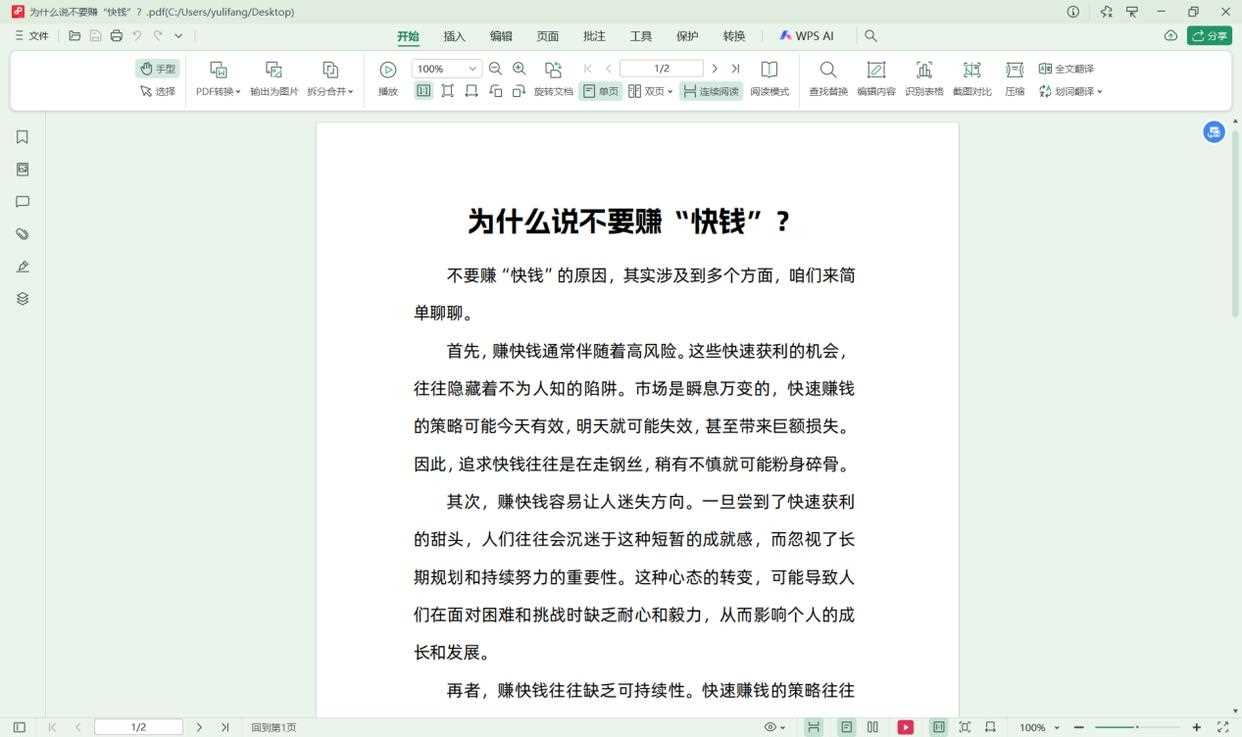This screenshot has height=737, width=1242.
Task: Enable Reading Mode (阅读模式)
Action: [769, 78]
